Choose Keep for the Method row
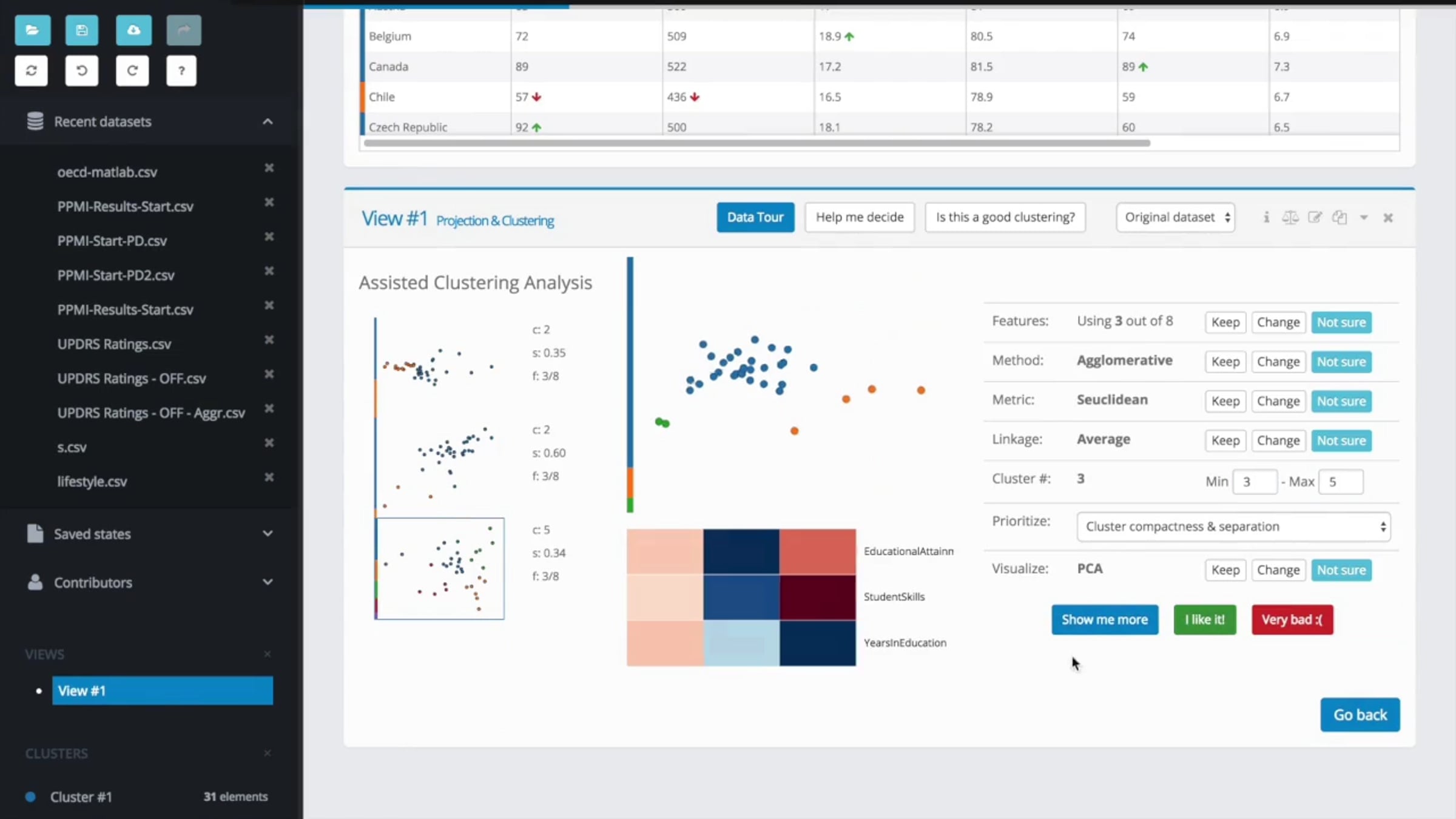 coord(1225,362)
